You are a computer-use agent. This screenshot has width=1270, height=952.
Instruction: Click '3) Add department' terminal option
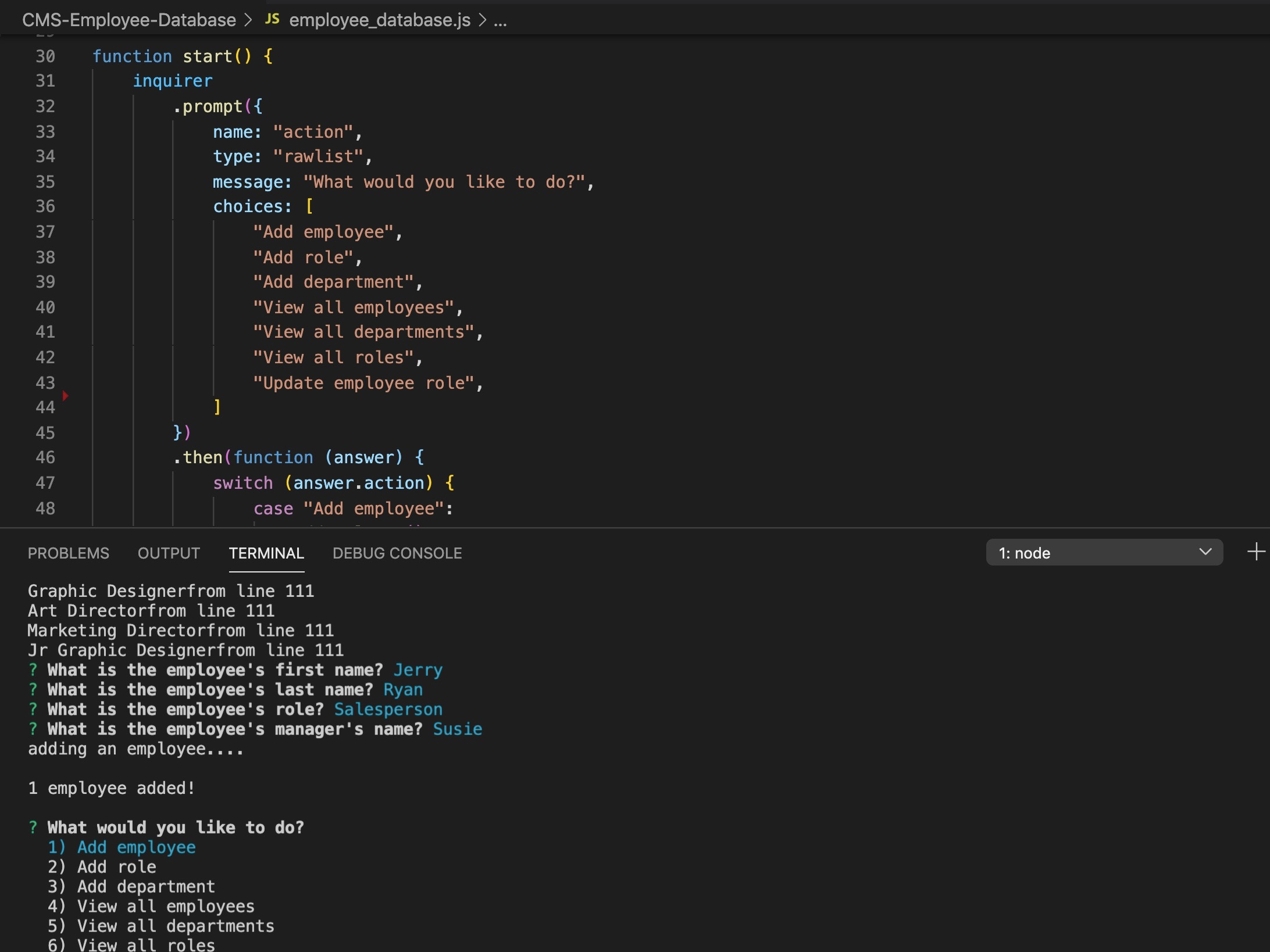pos(131,887)
